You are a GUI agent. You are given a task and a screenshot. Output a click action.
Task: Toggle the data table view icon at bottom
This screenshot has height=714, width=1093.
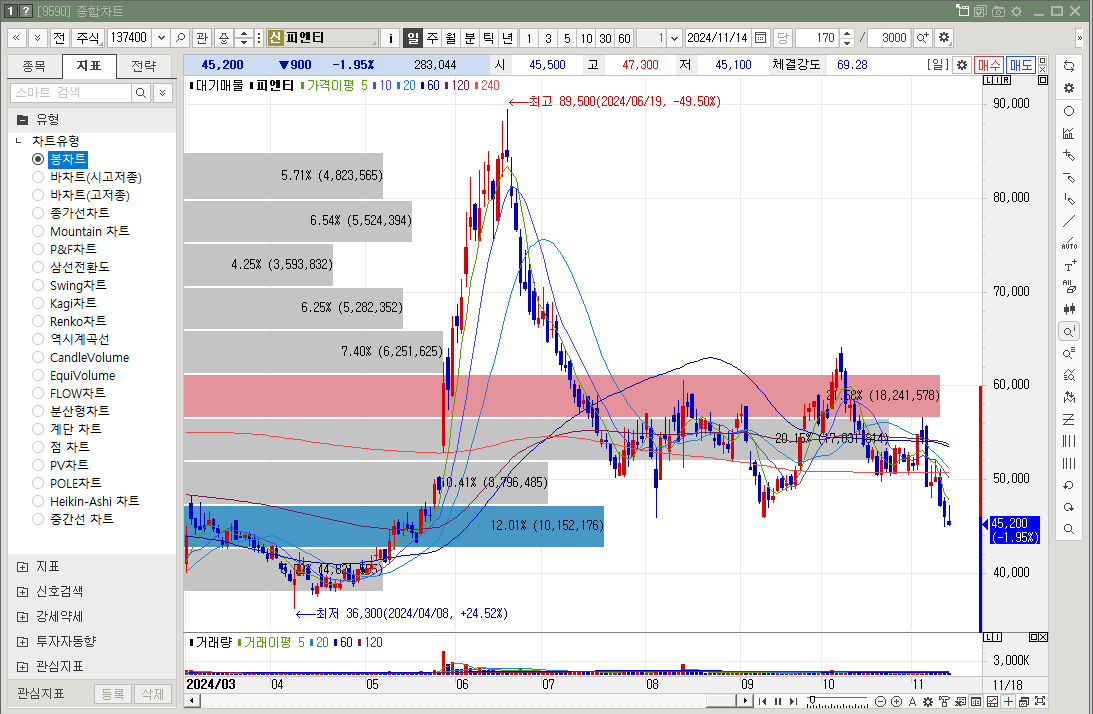coord(976,701)
